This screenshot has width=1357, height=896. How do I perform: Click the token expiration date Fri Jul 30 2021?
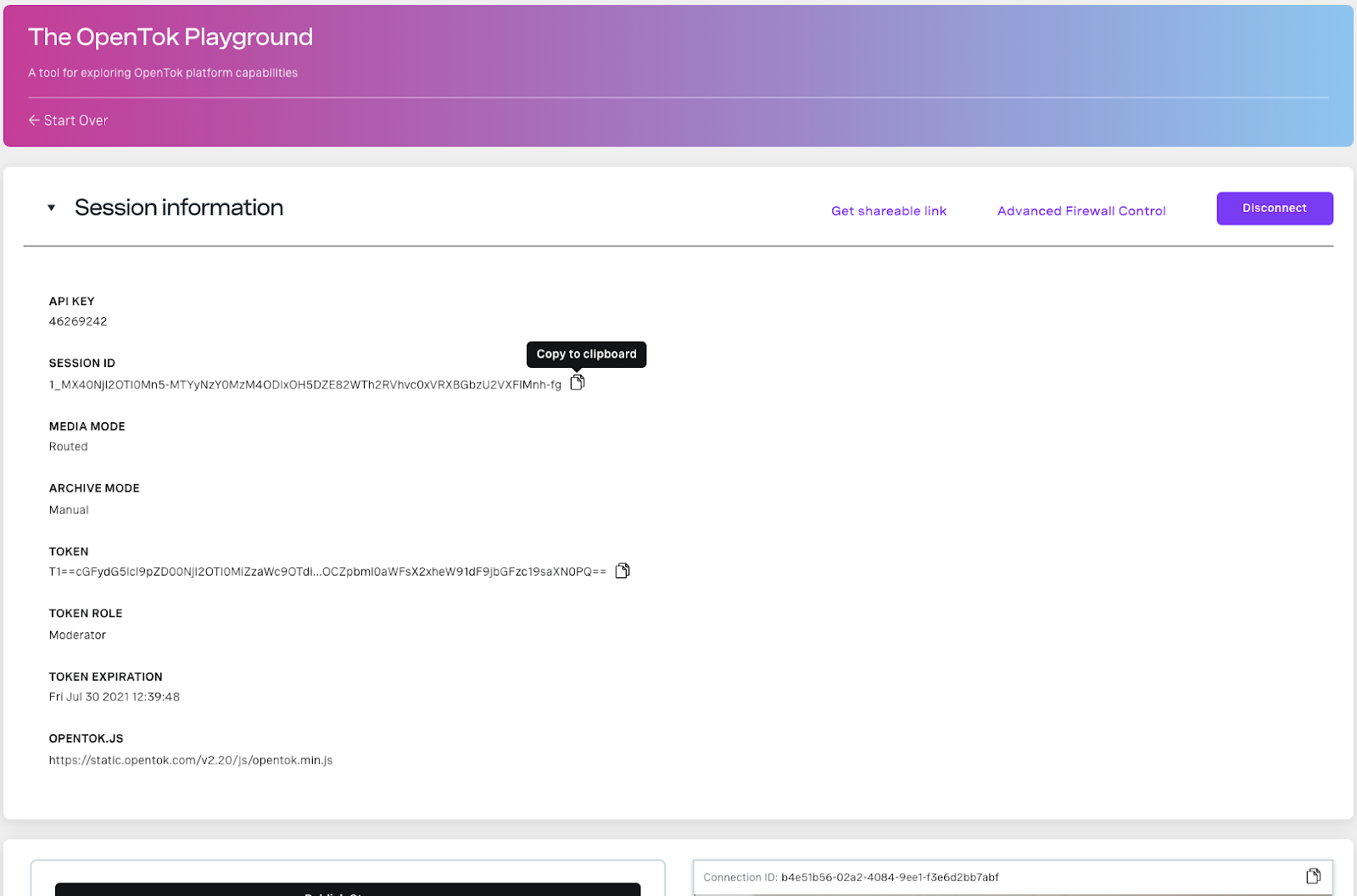(114, 697)
